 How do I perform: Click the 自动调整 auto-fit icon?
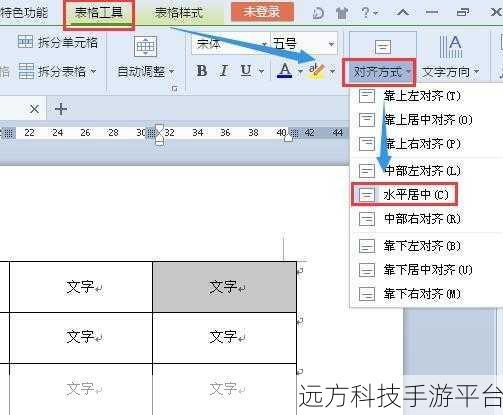pyautogui.click(x=146, y=47)
